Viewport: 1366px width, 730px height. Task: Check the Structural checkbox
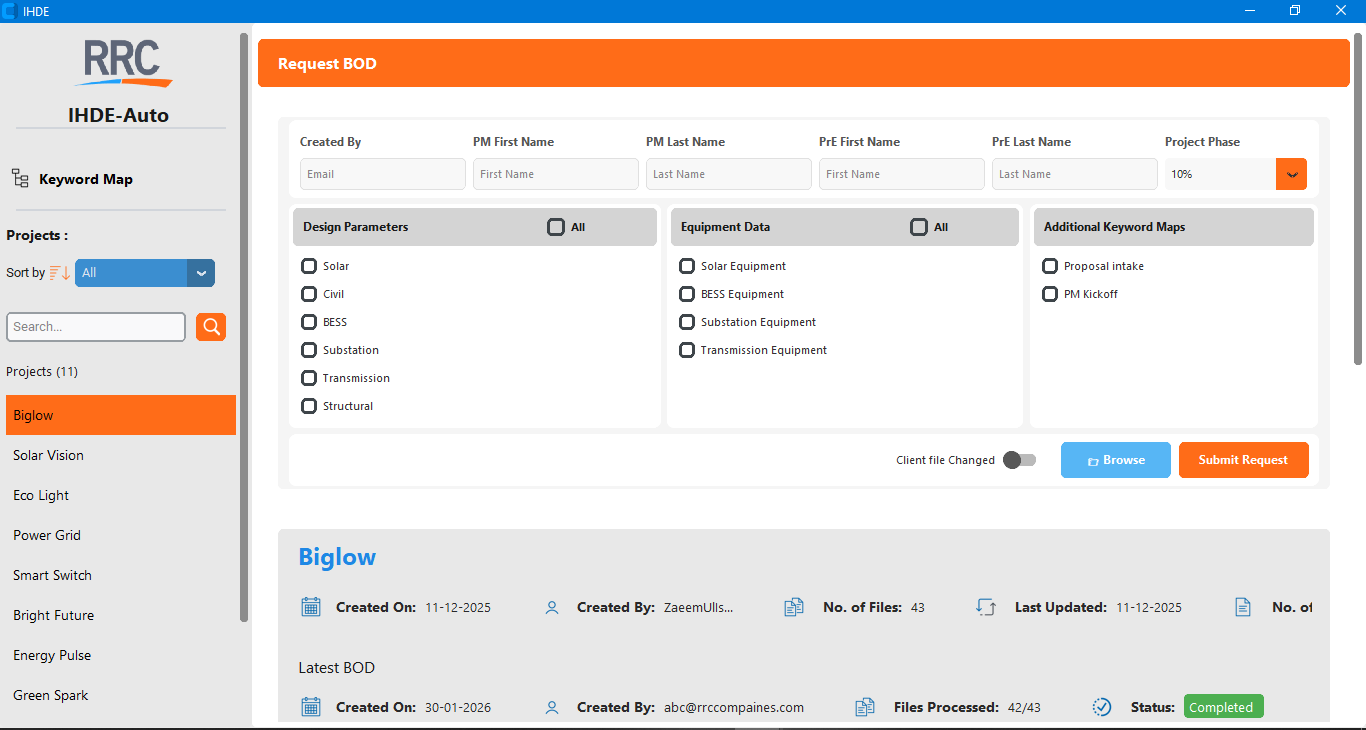(309, 406)
